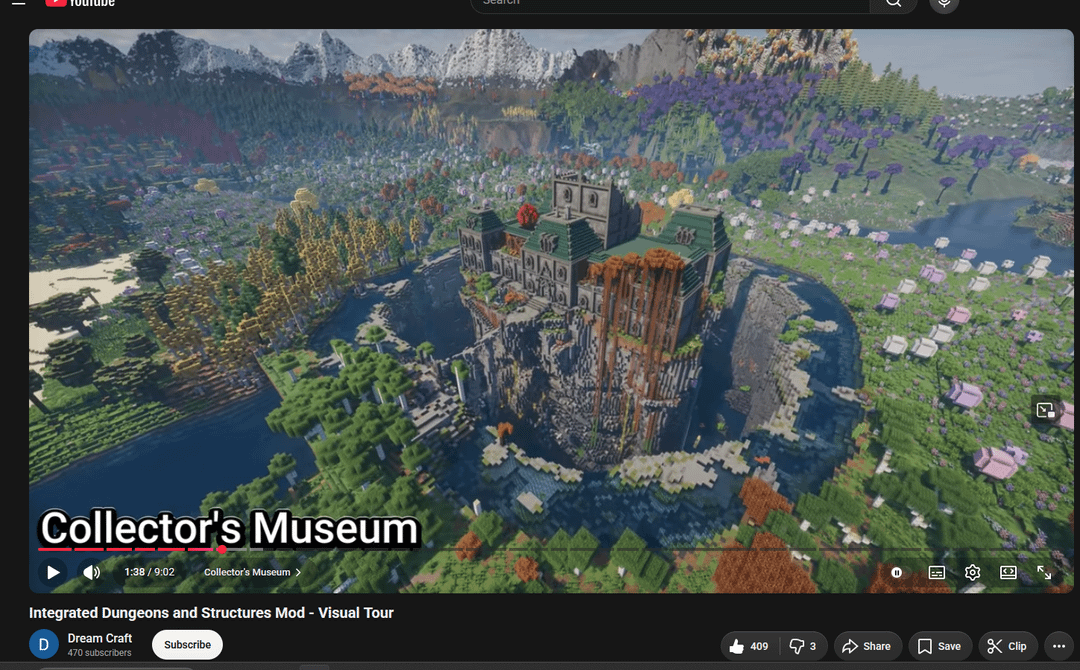Share this video
The width and height of the screenshot is (1080, 670).
pyautogui.click(x=866, y=646)
